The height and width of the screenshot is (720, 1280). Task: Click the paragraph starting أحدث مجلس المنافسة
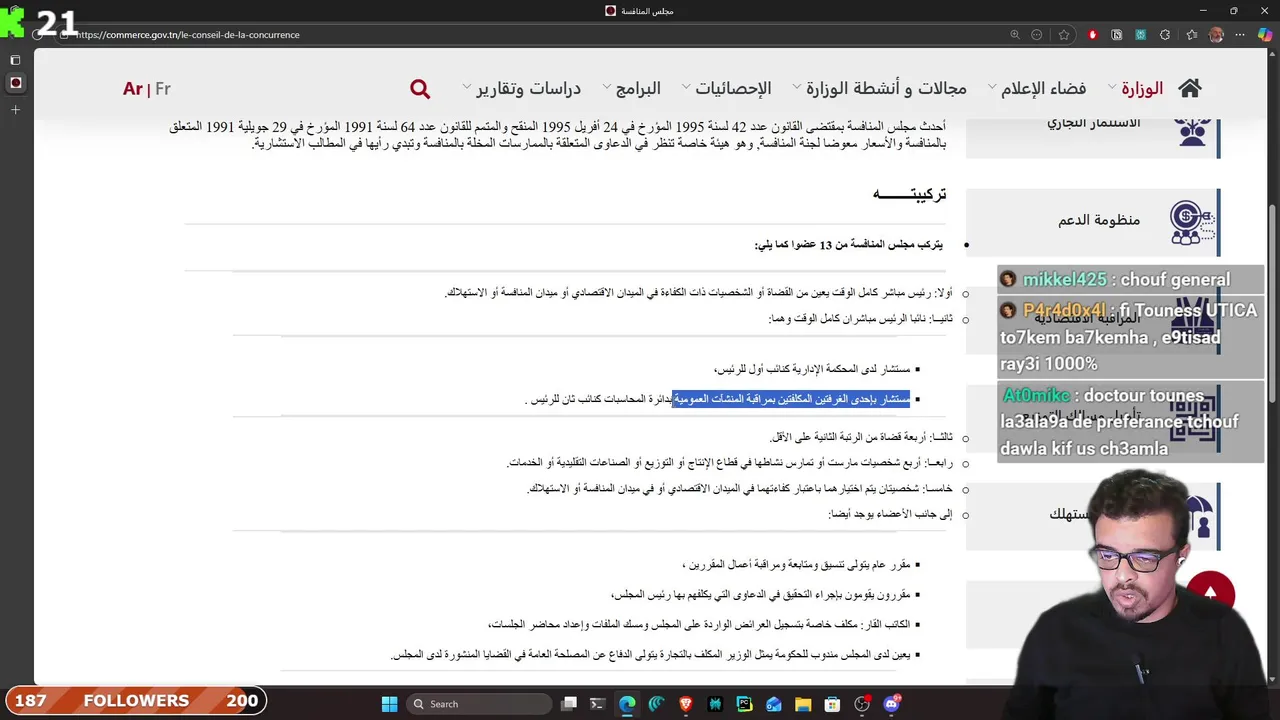557,135
